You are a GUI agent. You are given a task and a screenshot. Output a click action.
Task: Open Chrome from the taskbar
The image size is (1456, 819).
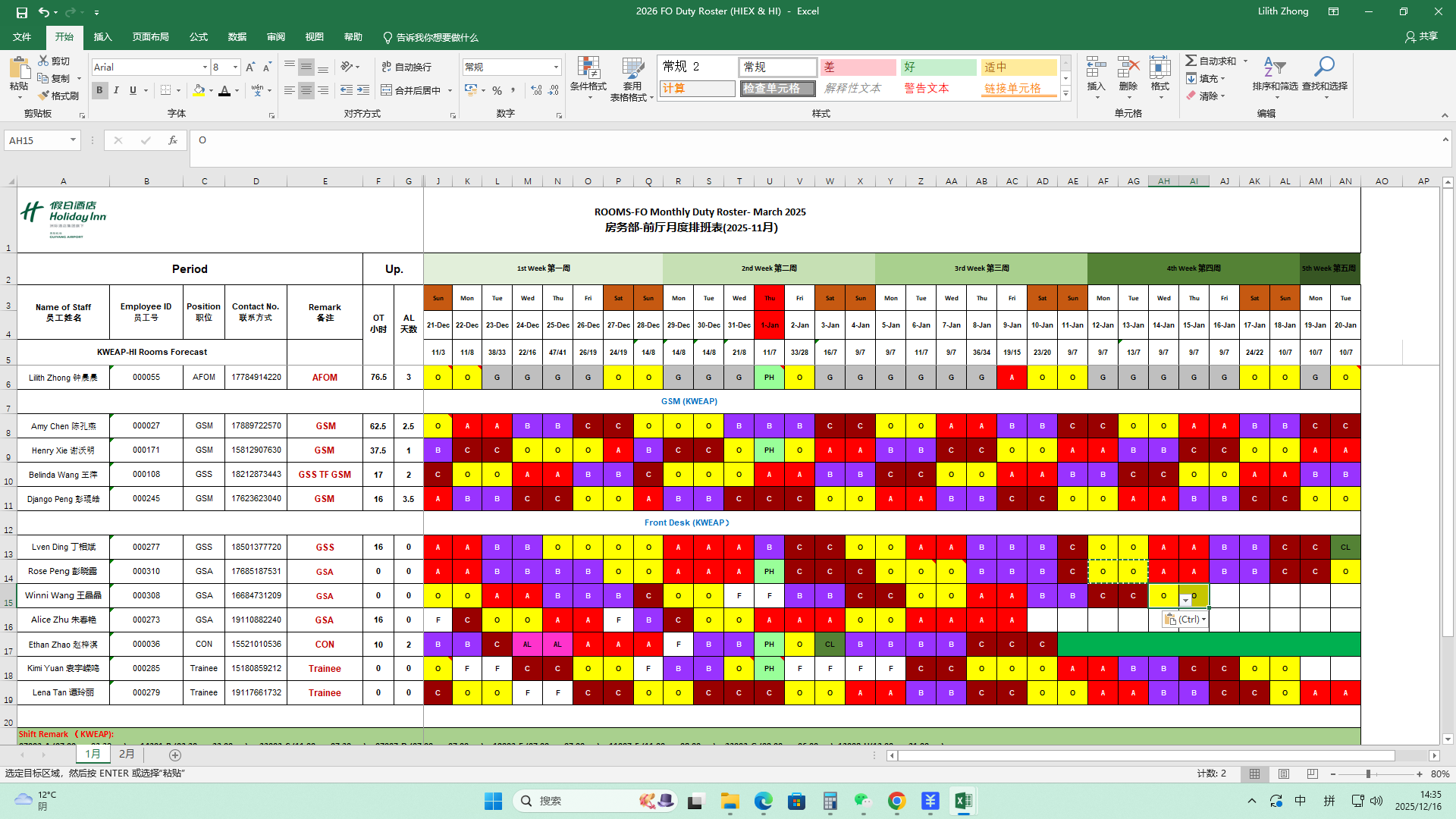click(x=896, y=801)
